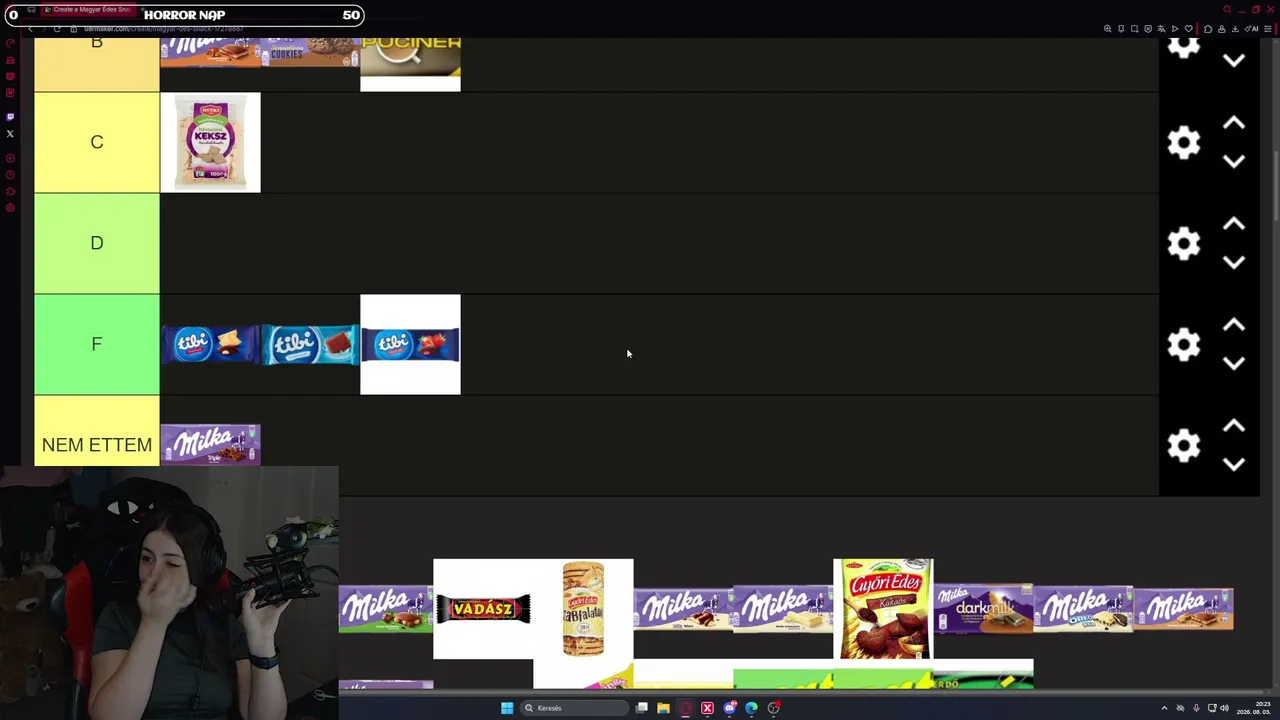Open the browser profile icon
This screenshot has width=1280, height=720.
(1221, 29)
